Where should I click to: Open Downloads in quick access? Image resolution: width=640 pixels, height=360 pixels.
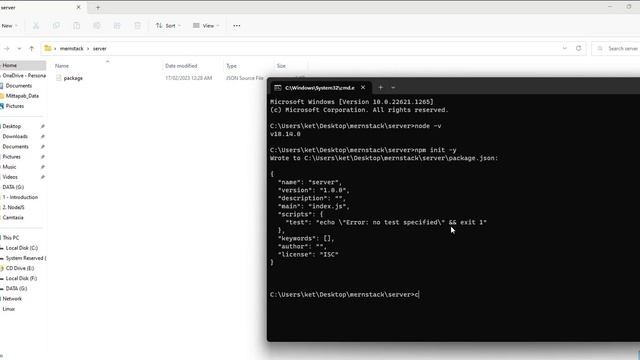click(15, 136)
